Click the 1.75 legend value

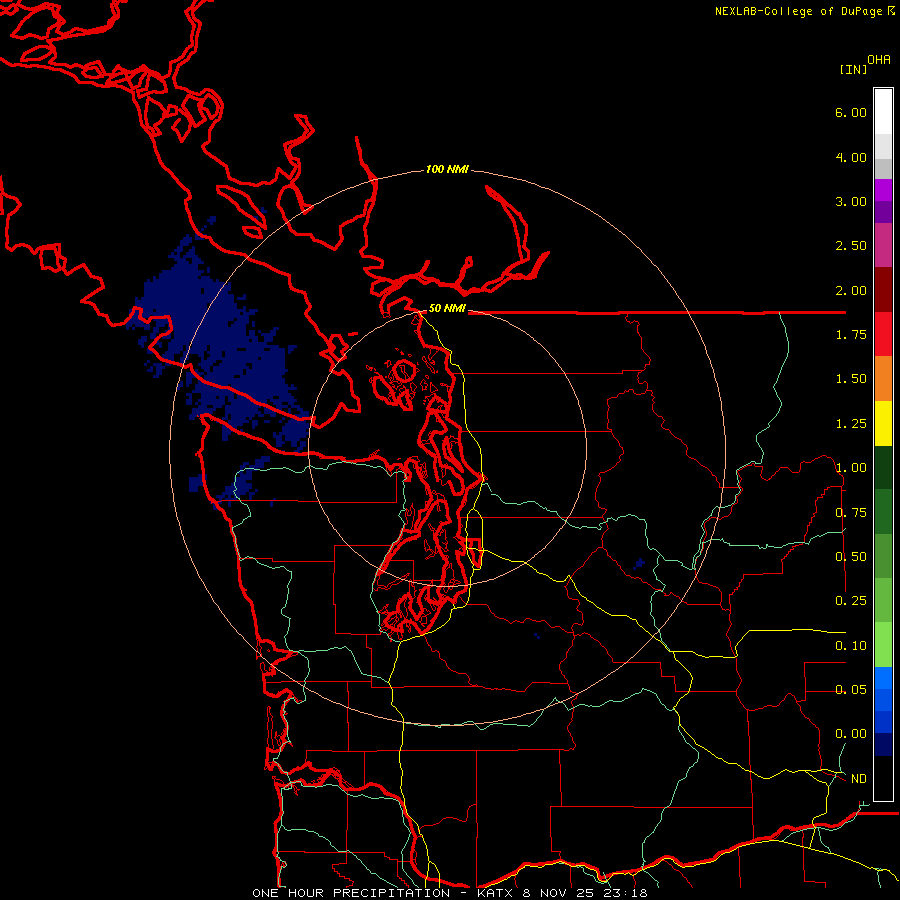pos(851,335)
